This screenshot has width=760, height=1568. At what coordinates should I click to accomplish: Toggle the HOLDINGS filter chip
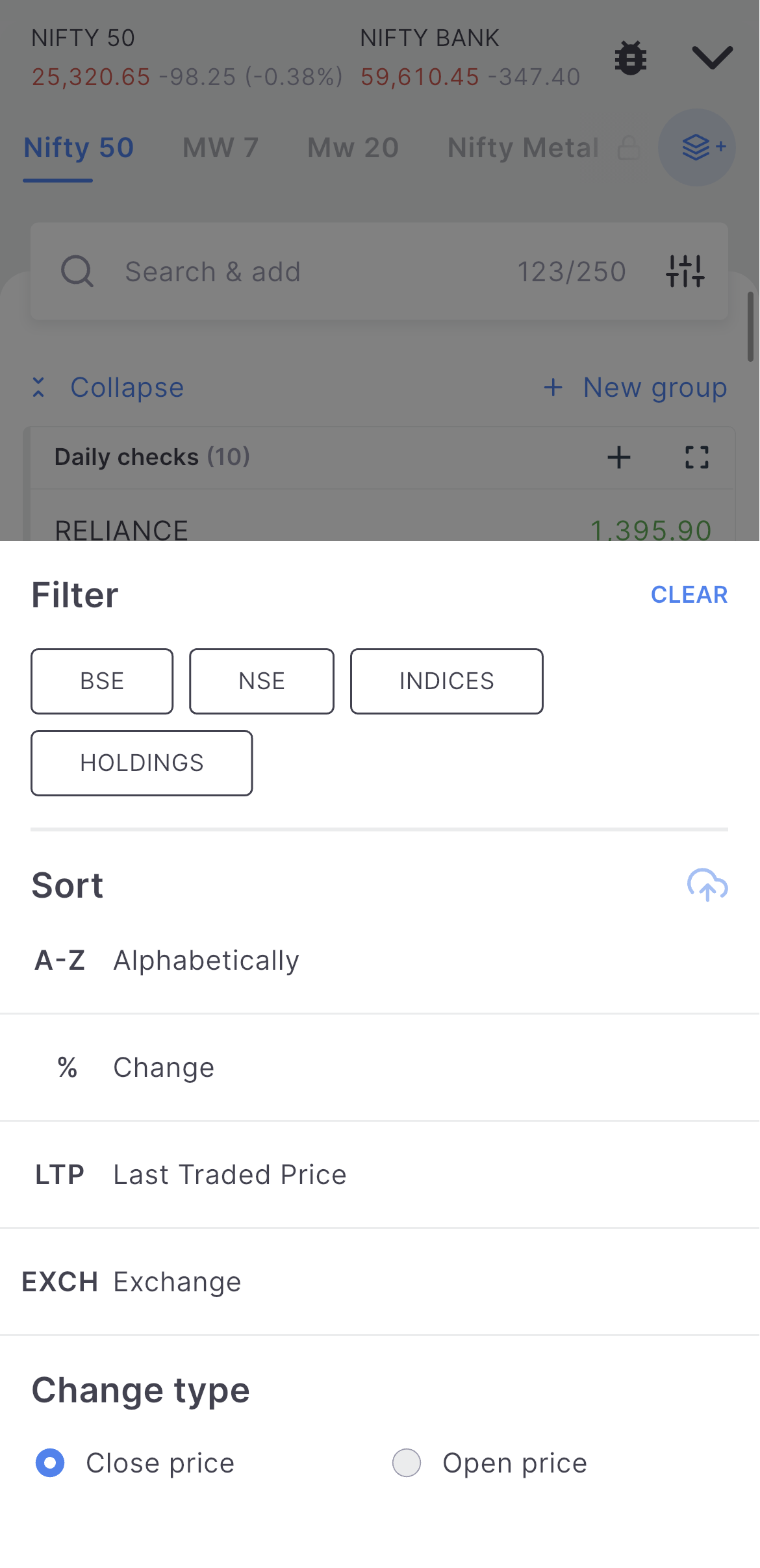142,763
